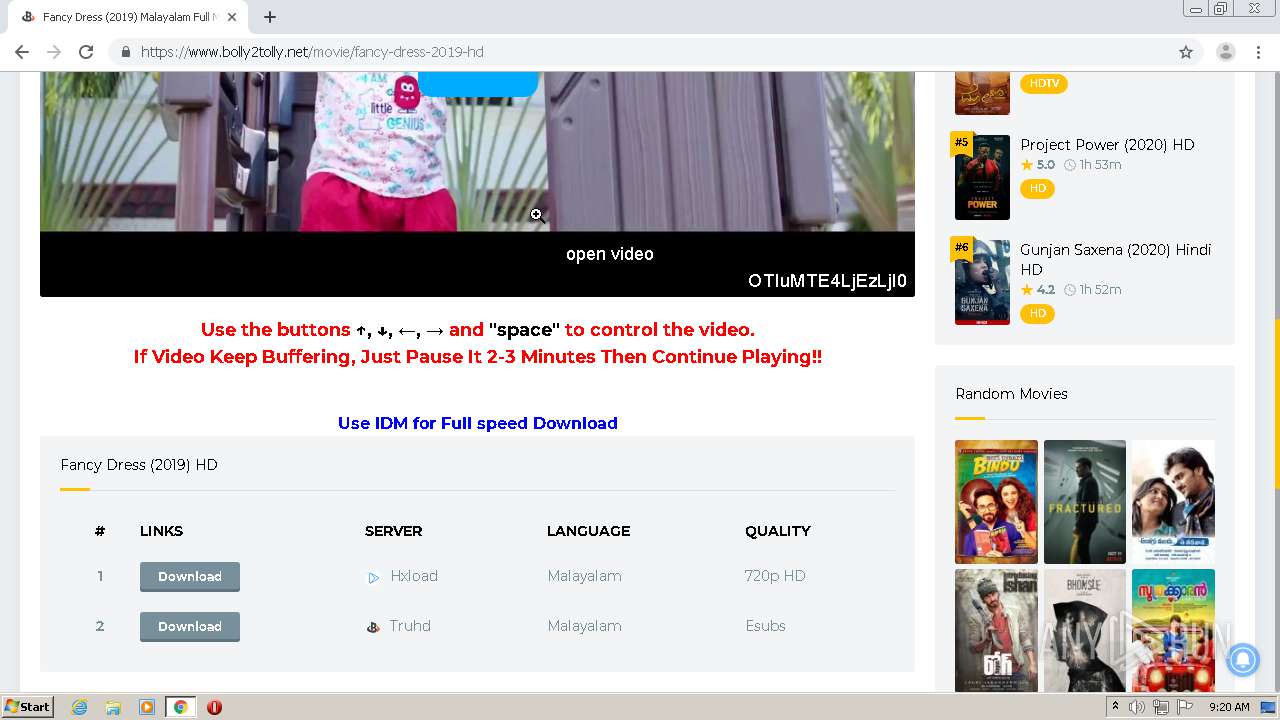
Task: Open the Bhonsle random movie poster
Action: click(x=1085, y=631)
